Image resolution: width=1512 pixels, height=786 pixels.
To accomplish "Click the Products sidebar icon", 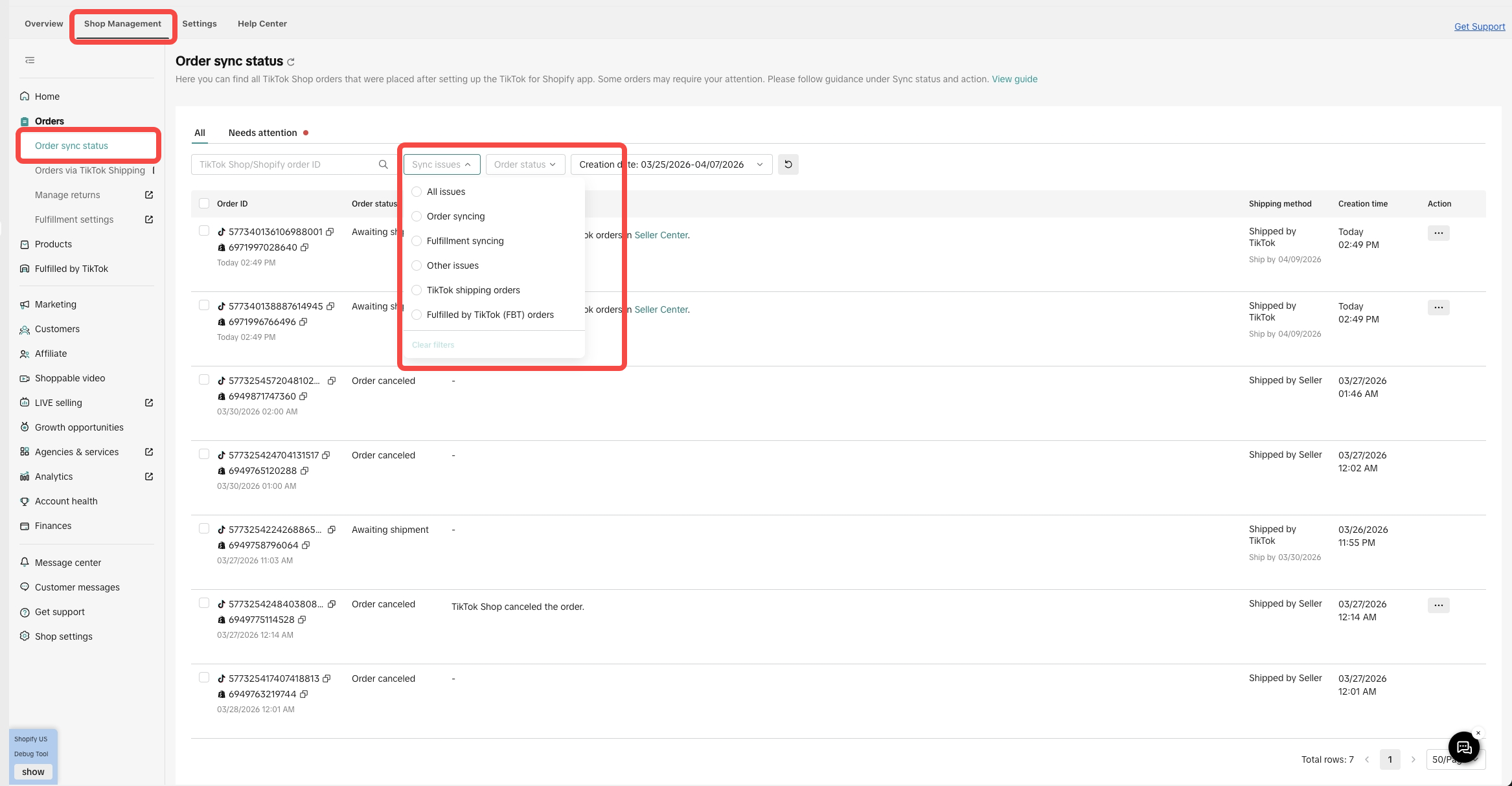I will click(x=25, y=244).
